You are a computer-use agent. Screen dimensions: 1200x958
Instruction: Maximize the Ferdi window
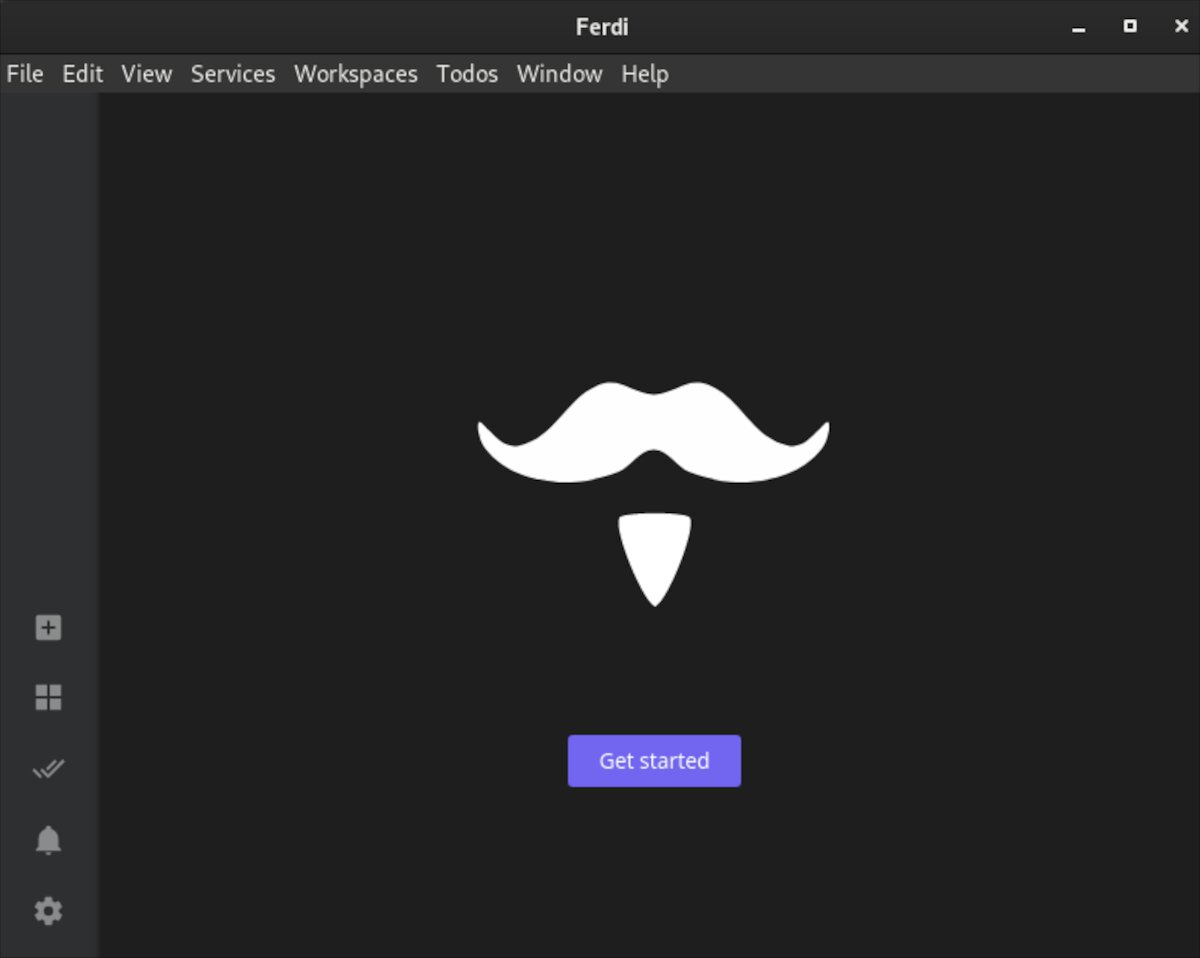[1130, 27]
